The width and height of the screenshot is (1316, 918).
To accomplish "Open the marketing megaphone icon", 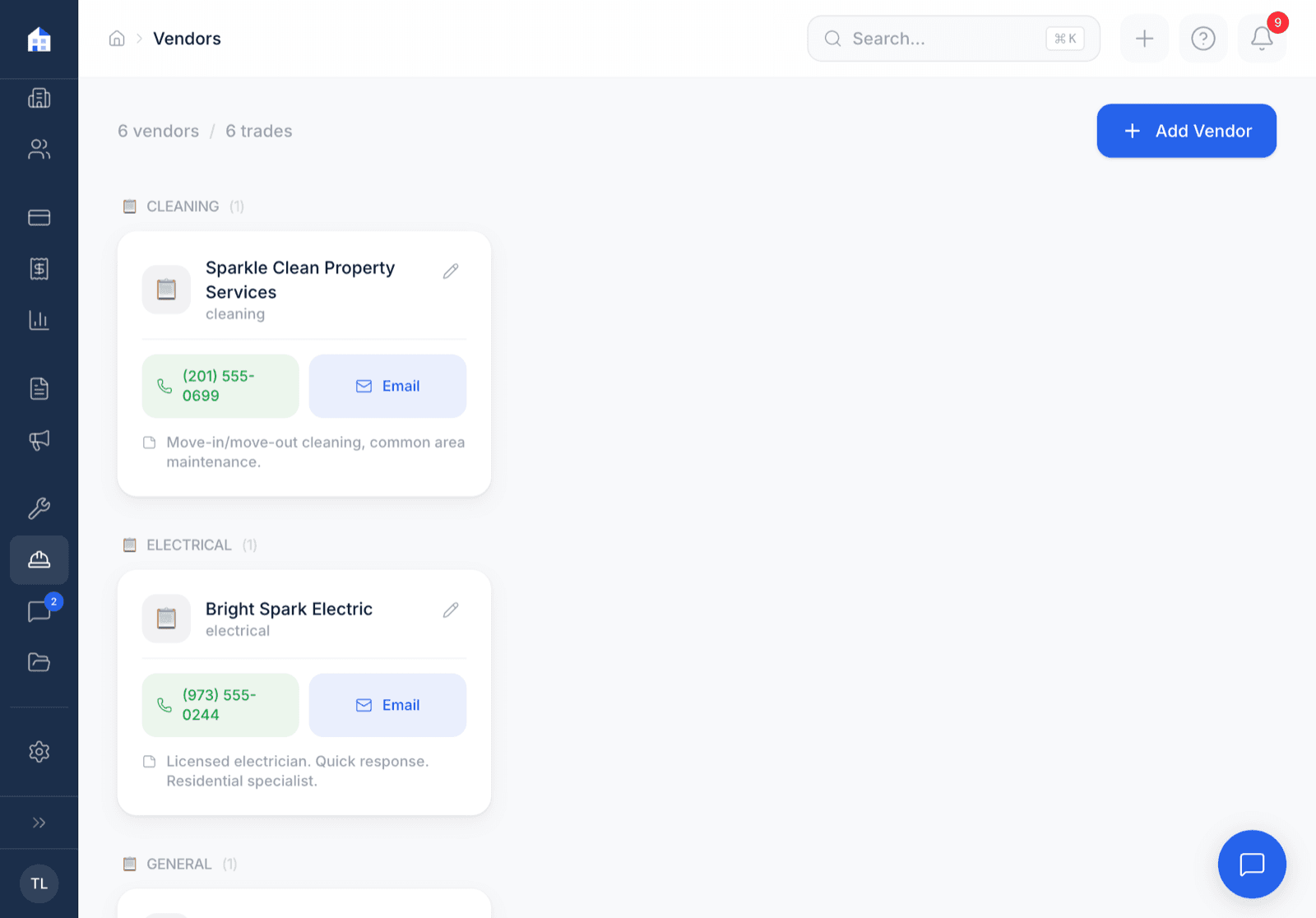I will 39,441.
